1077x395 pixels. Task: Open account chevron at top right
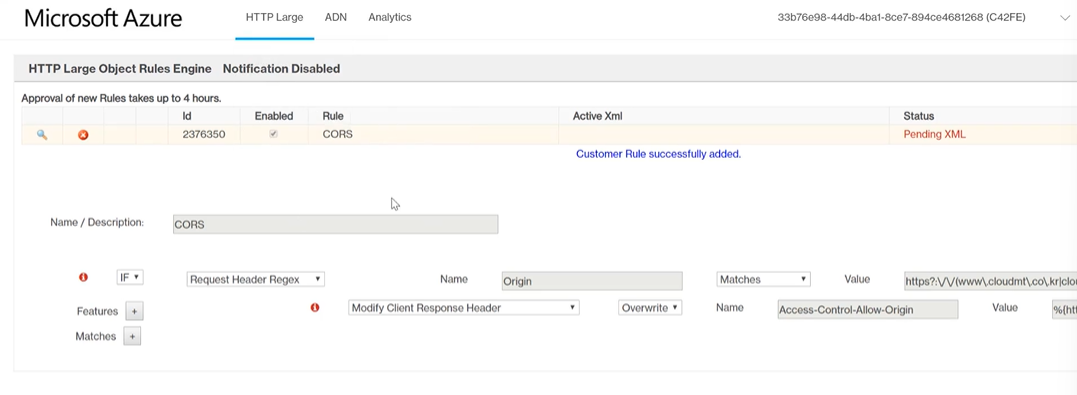1064,18
